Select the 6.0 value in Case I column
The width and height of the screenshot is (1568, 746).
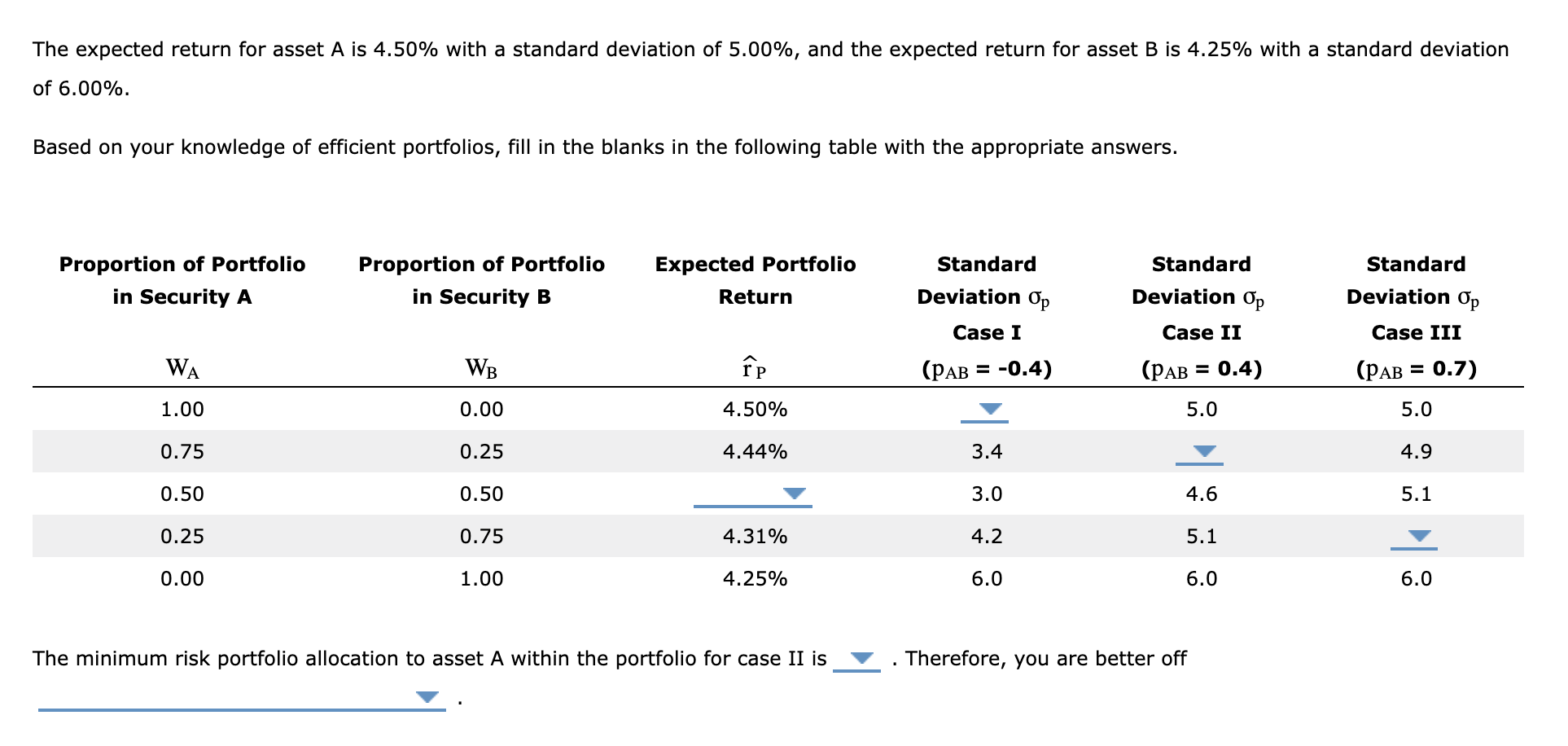(986, 578)
